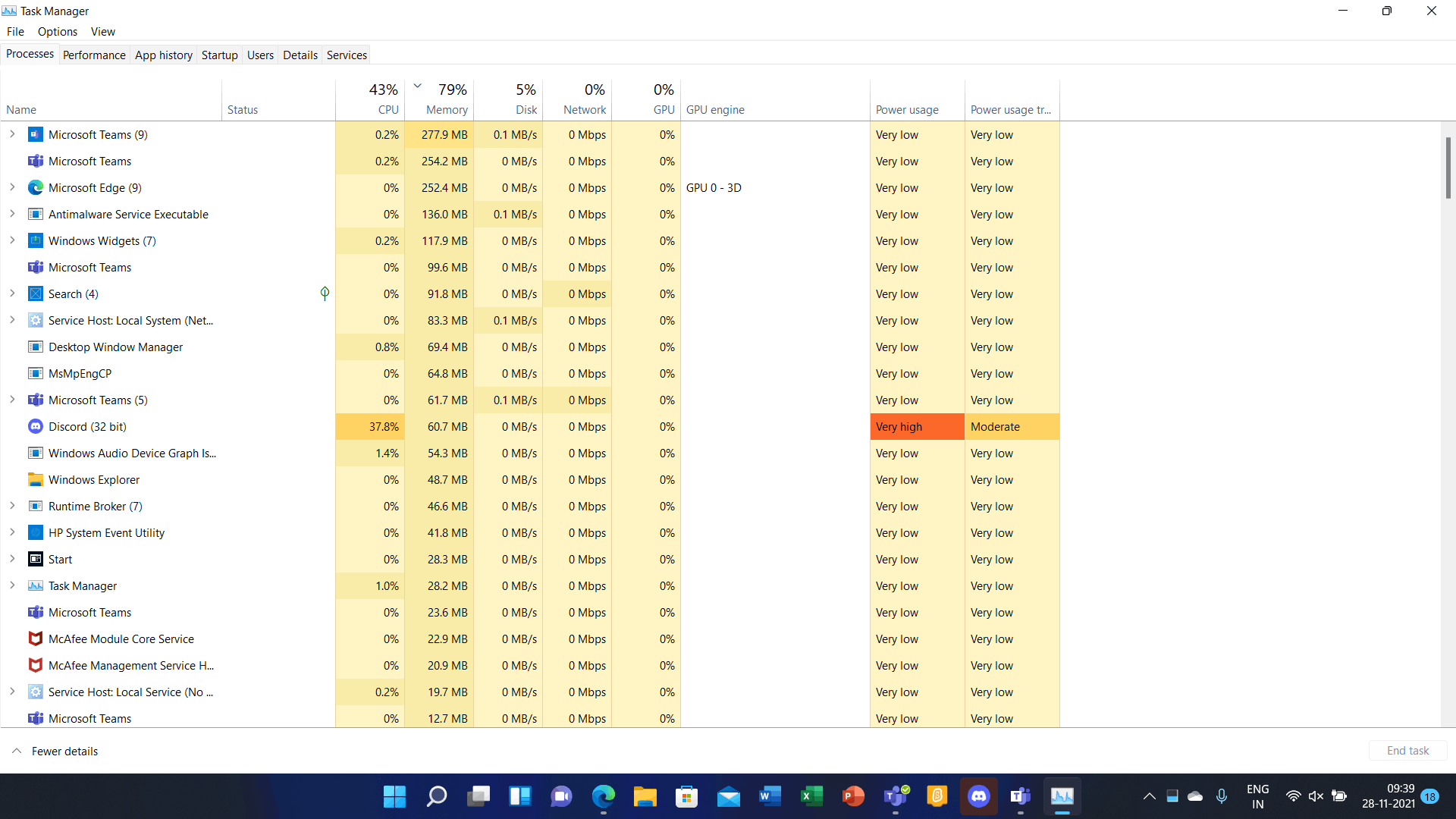Sort processes by Name column header
The height and width of the screenshot is (819, 1456).
[x=111, y=99]
